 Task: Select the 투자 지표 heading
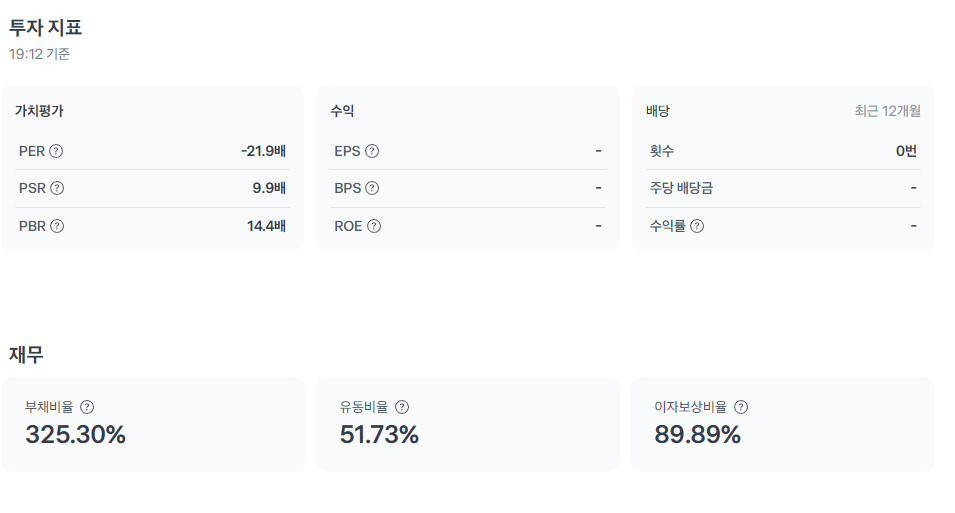coord(46,28)
